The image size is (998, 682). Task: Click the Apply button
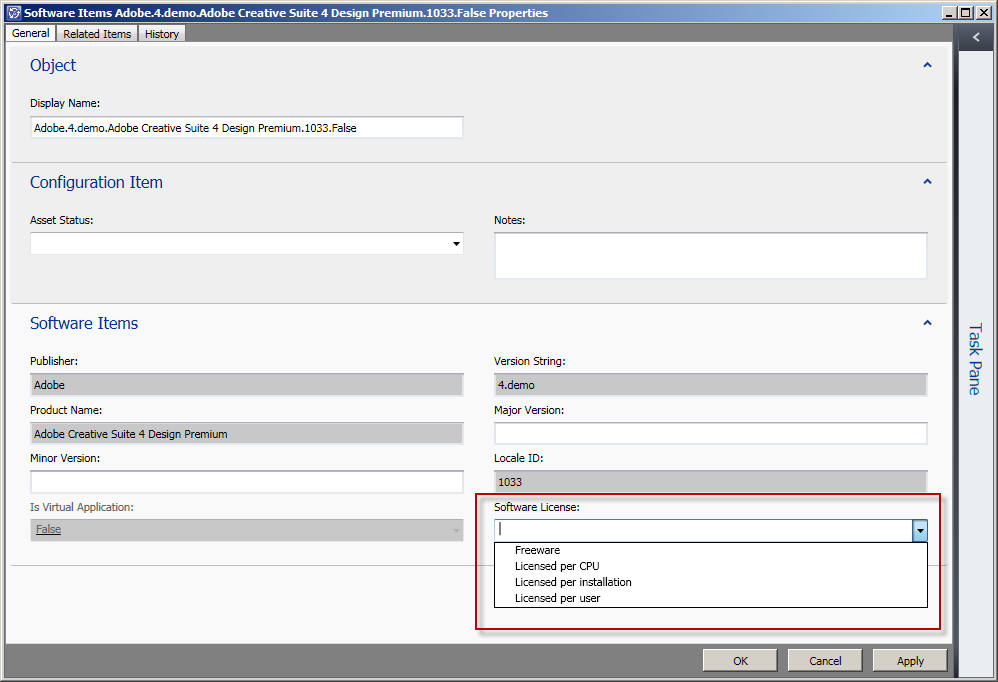click(910, 661)
